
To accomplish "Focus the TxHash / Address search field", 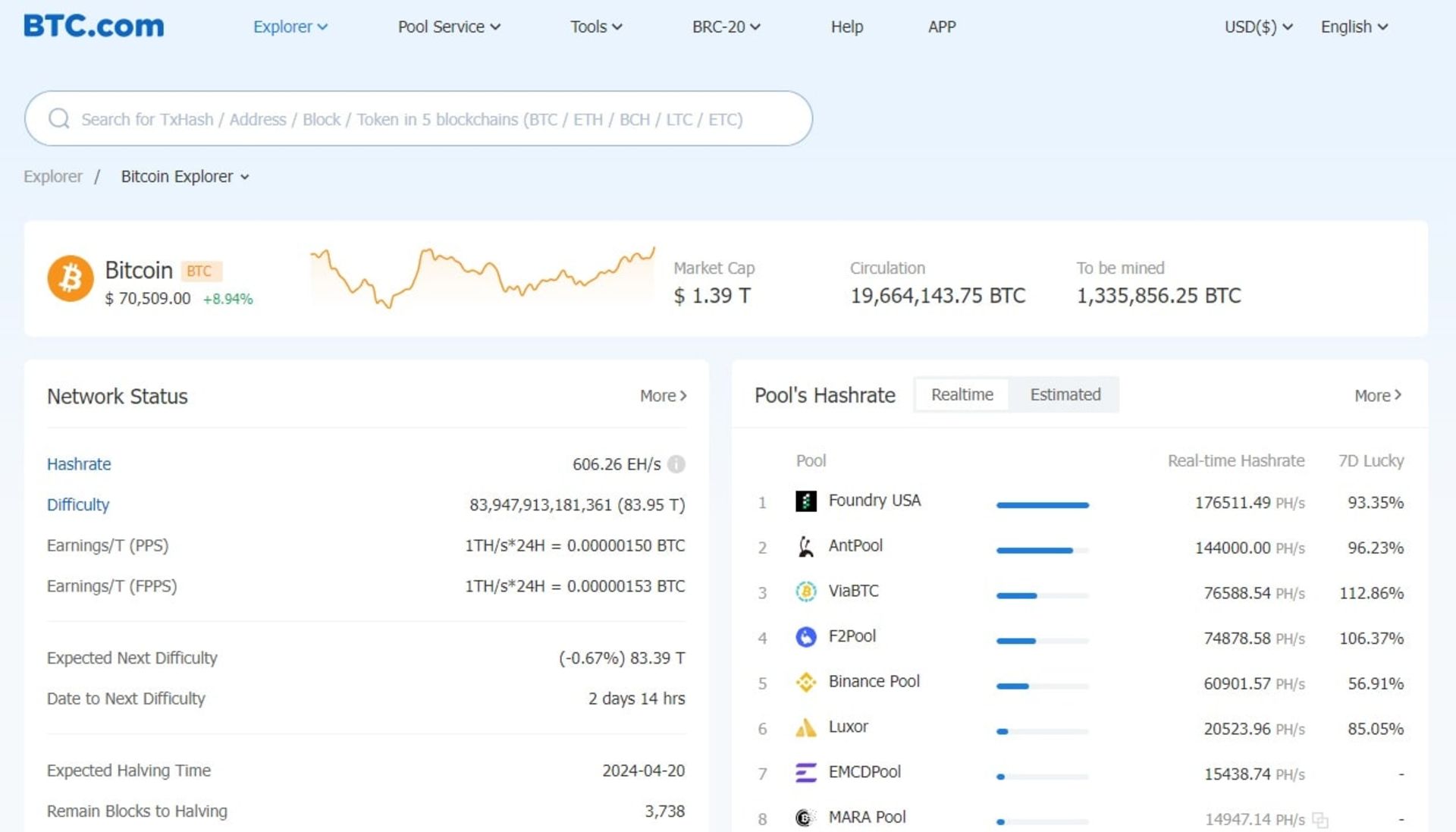I will [419, 119].
